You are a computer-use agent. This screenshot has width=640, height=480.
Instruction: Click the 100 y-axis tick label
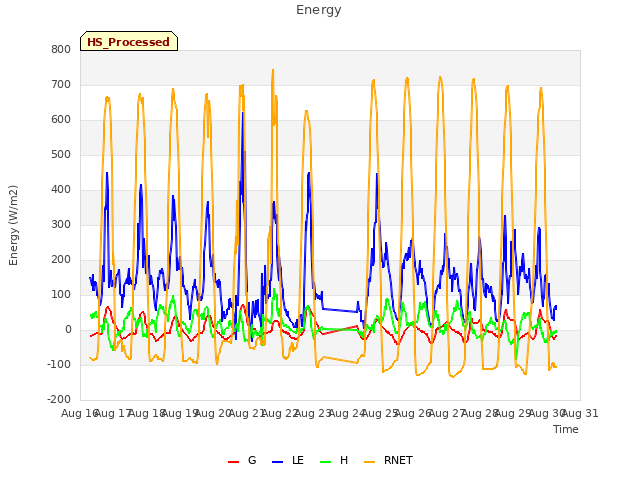pyautogui.click(x=61, y=295)
